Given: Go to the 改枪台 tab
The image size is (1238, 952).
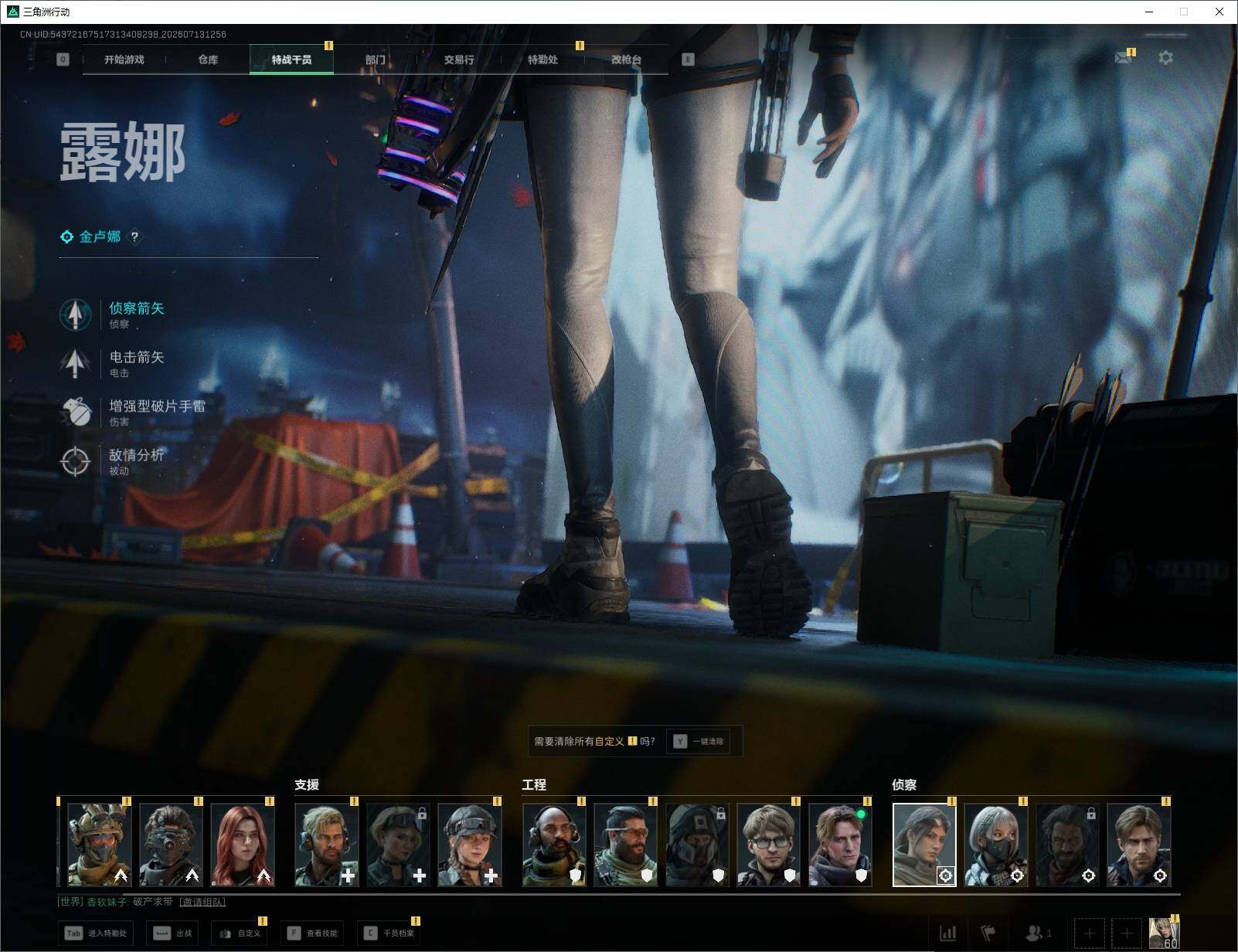Looking at the screenshot, I should point(627,59).
